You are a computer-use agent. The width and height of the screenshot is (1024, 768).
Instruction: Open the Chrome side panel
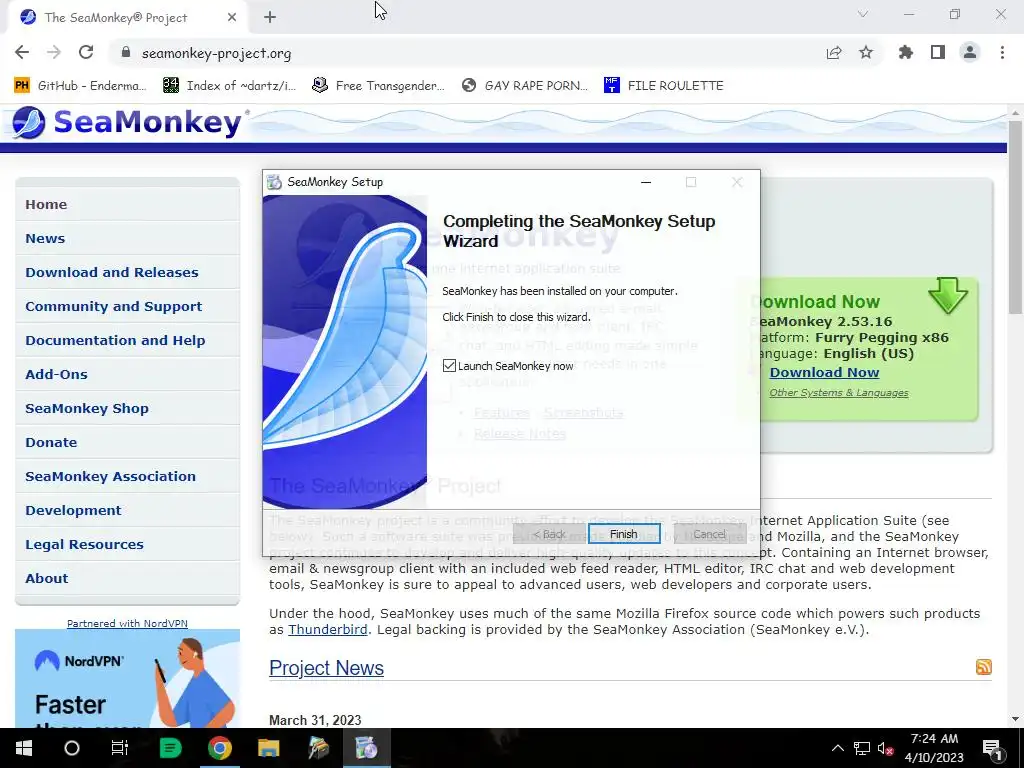click(x=938, y=53)
